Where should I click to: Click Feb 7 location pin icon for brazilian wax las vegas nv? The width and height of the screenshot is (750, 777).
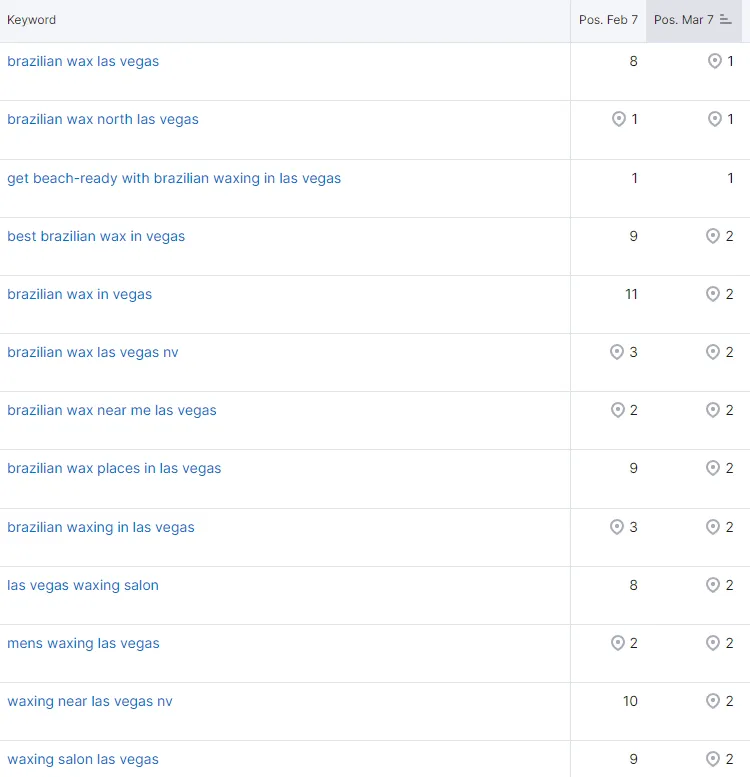click(617, 352)
